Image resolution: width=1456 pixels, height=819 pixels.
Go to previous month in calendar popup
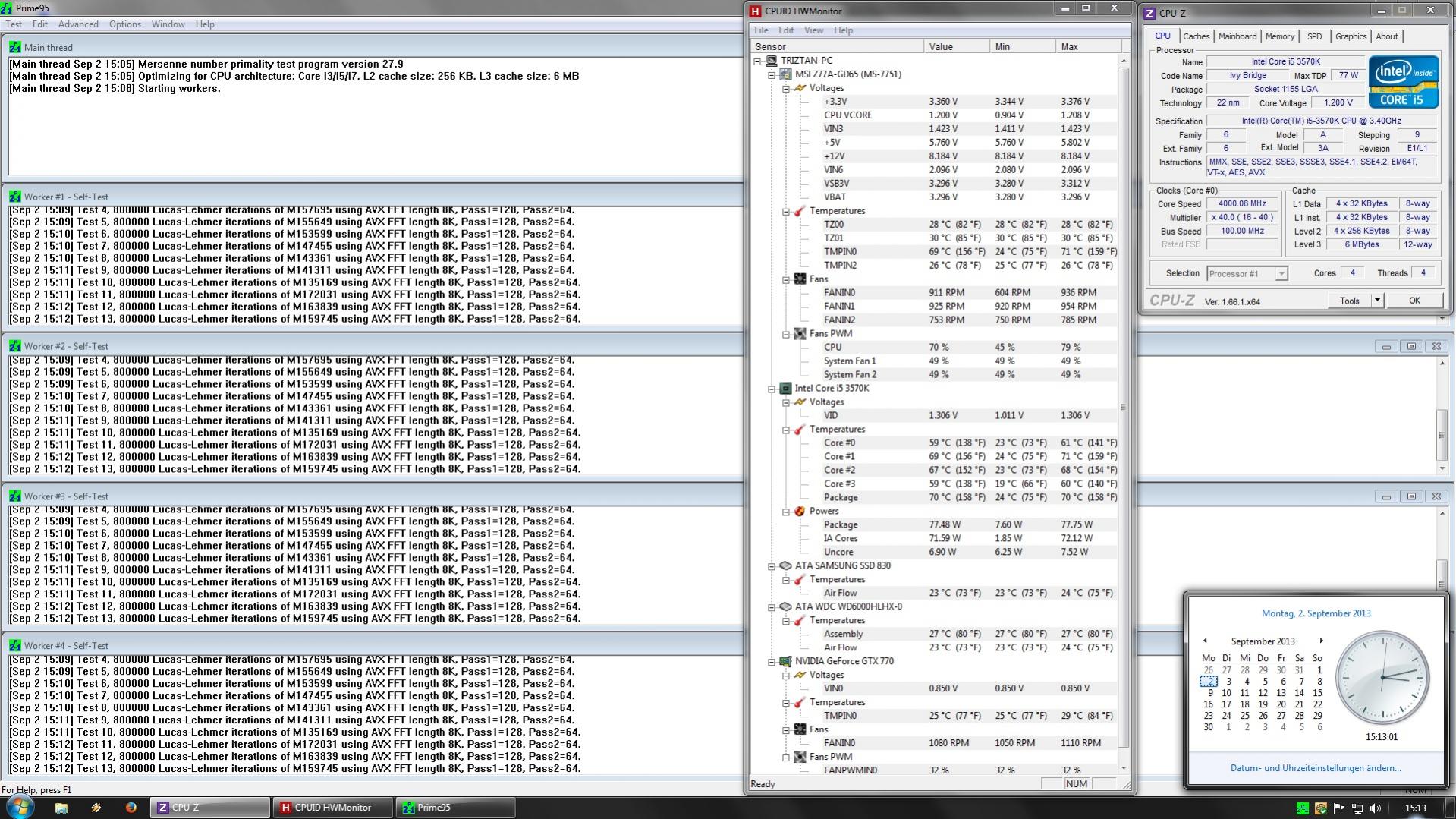(1205, 641)
